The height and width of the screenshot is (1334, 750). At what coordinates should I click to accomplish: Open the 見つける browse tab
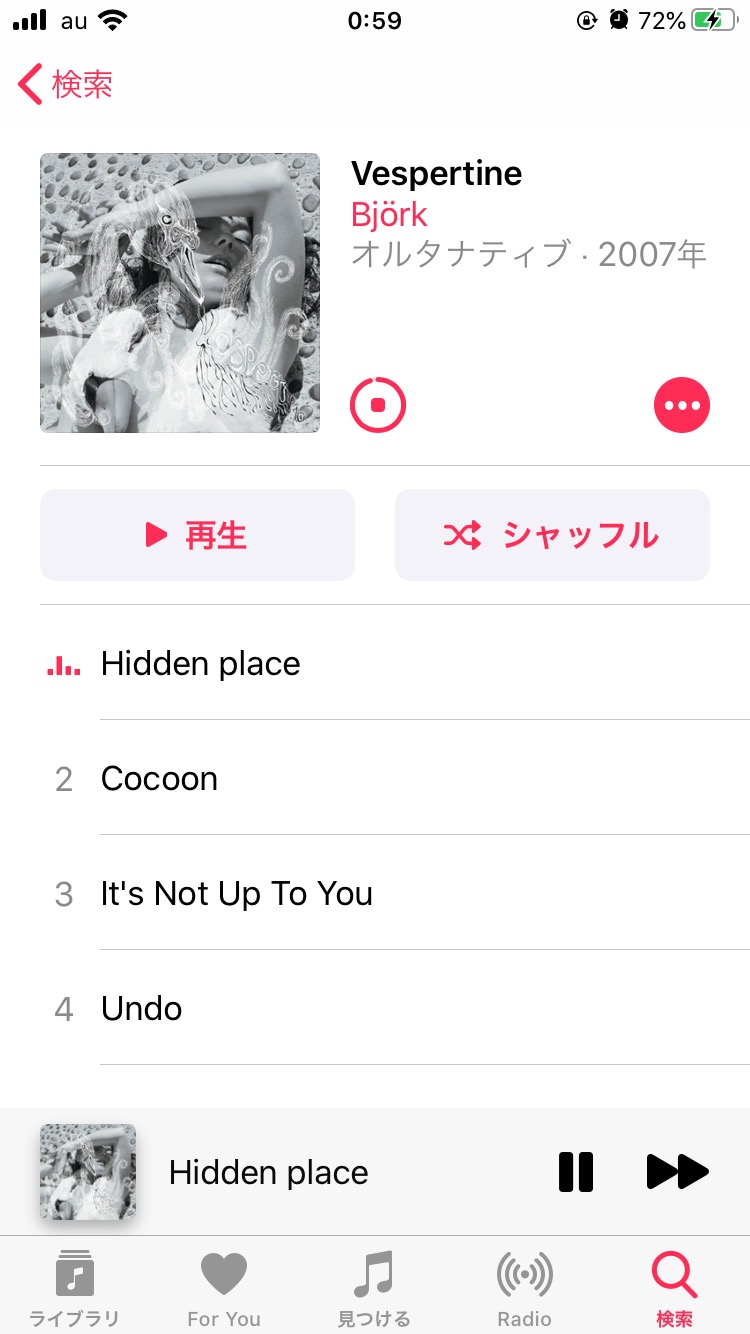(374, 1288)
